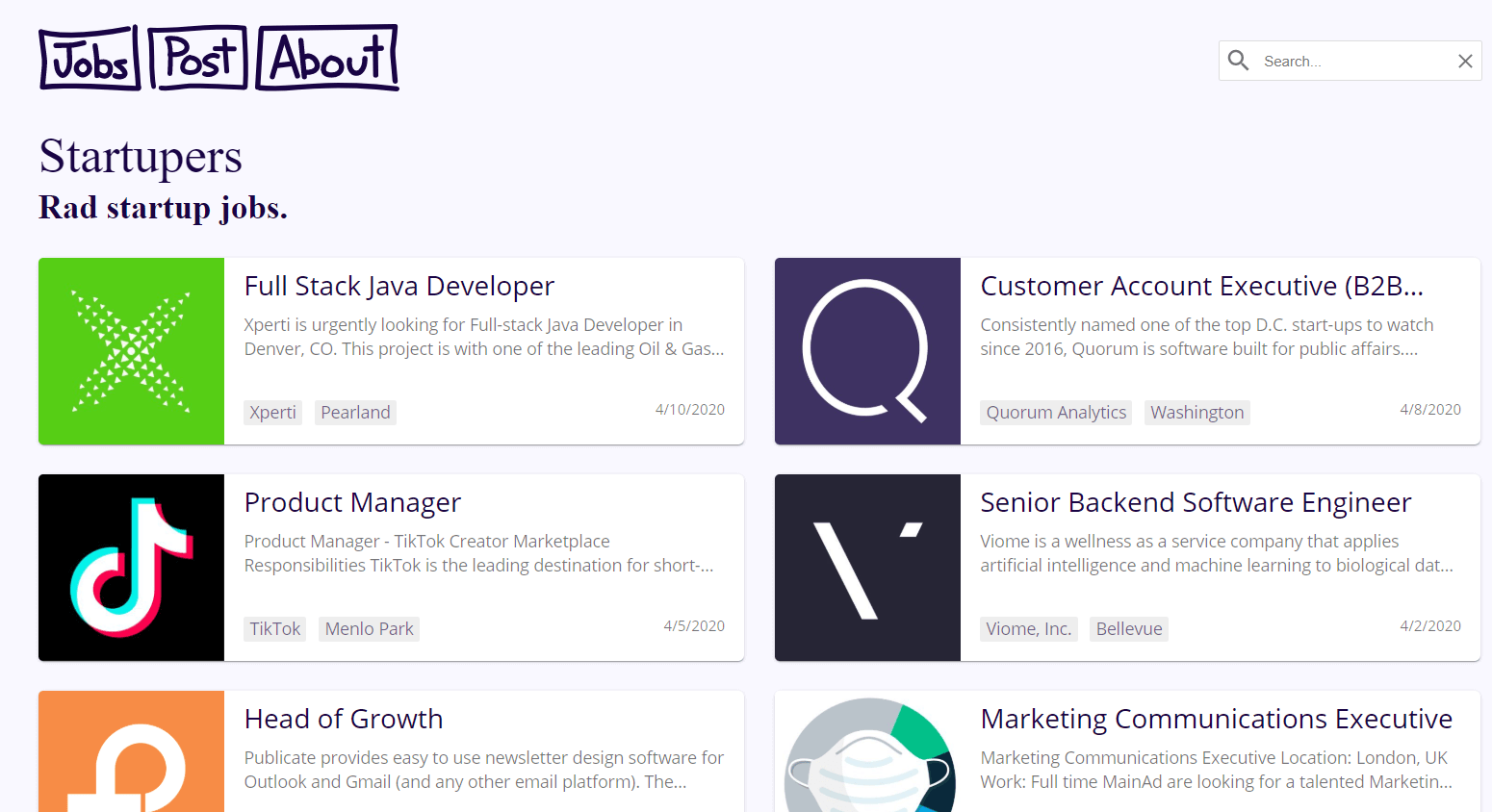Click the Viome, Inc. company tag
Image resolution: width=1492 pixels, height=812 pixels.
pos(1028,629)
